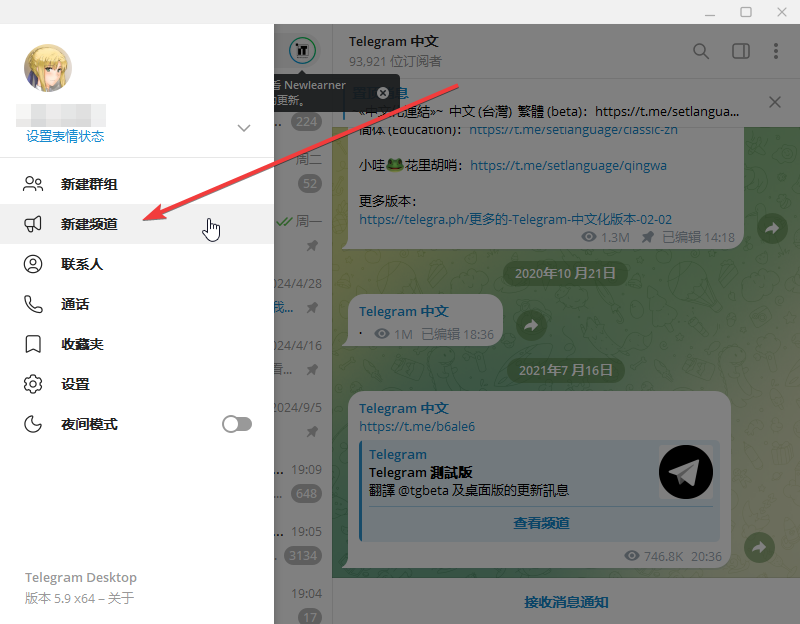800x624 pixels.
Task: Close the pinned message bar
Action: pyautogui.click(x=775, y=102)
